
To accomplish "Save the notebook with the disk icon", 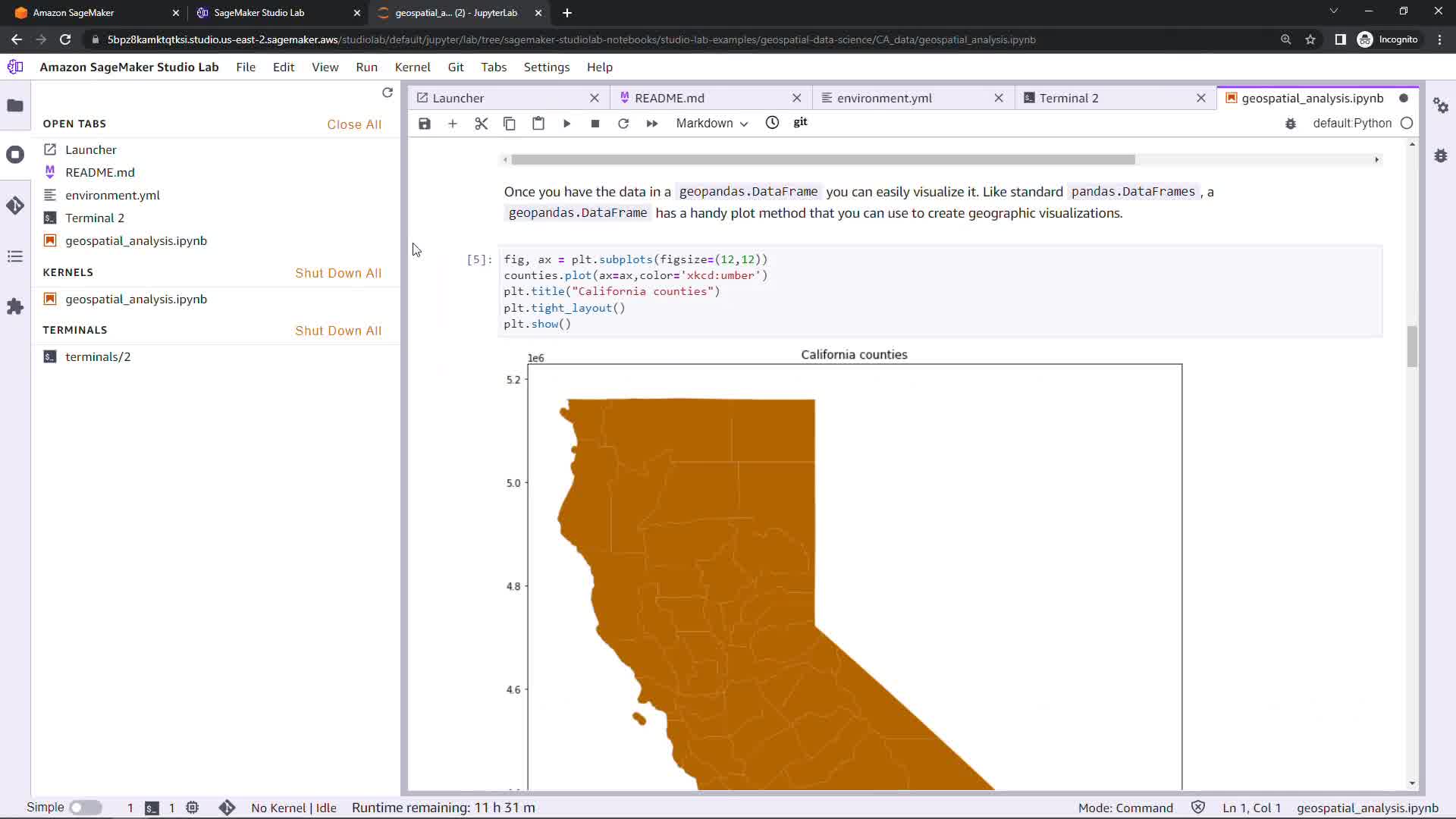I will [425, 124].
